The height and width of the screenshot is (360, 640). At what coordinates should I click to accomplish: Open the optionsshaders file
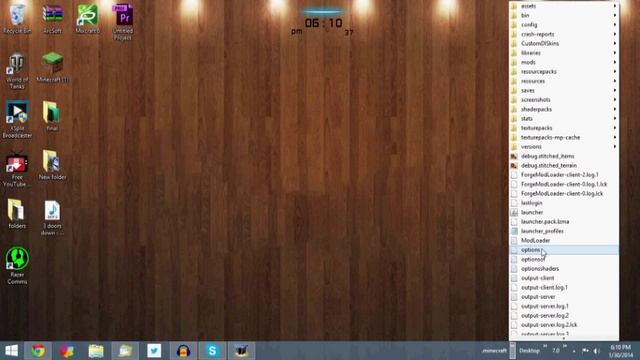(x=564, y=269)
